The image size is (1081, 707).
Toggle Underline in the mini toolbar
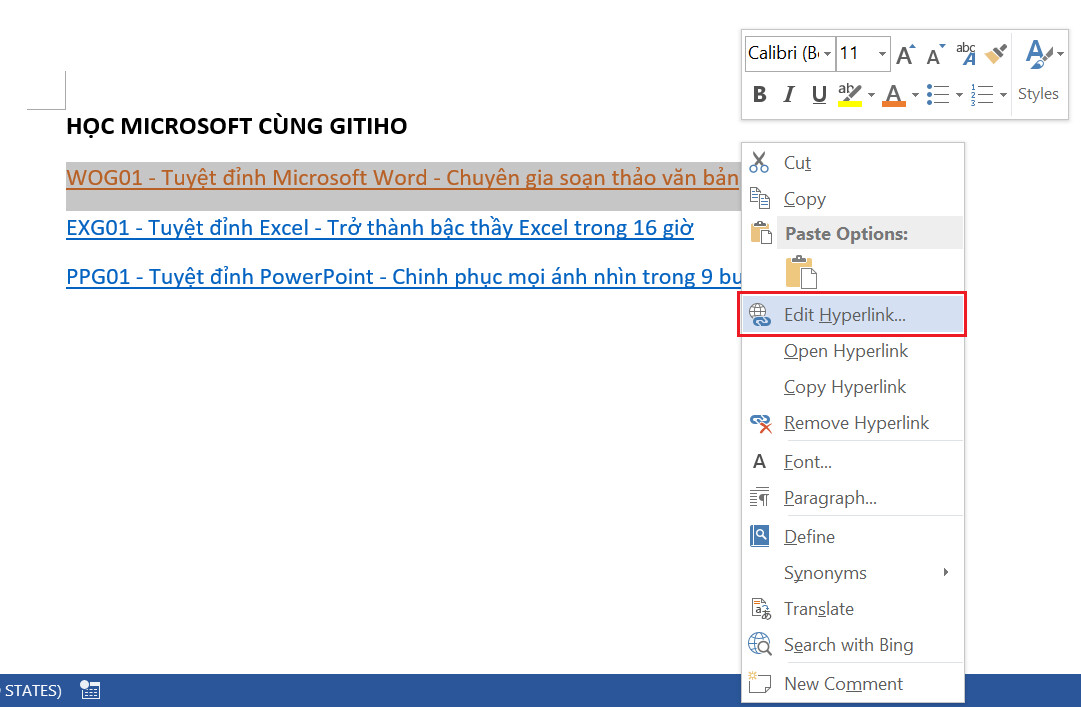(818, 94)
